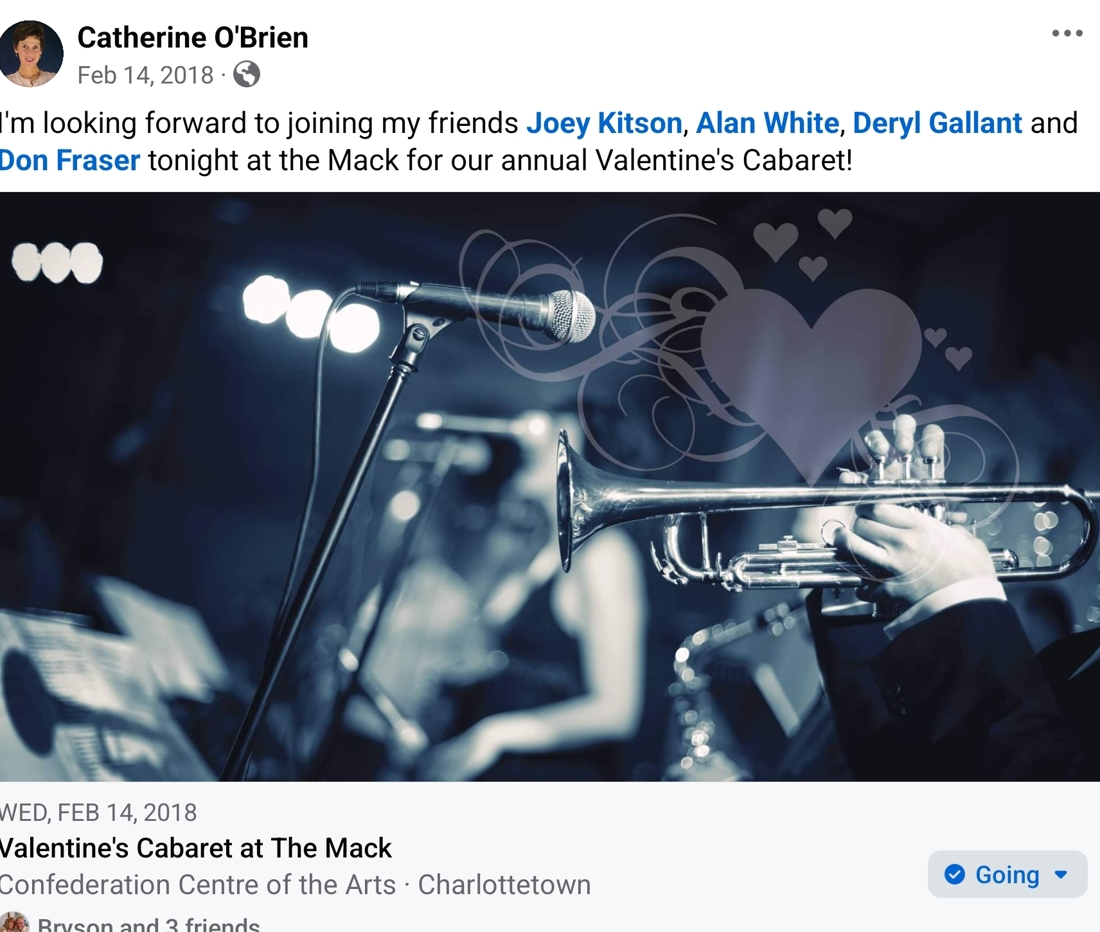Expand the Going dropdown arrow
Viewport: 1100px width, 932px height.
coord(1061,874)
